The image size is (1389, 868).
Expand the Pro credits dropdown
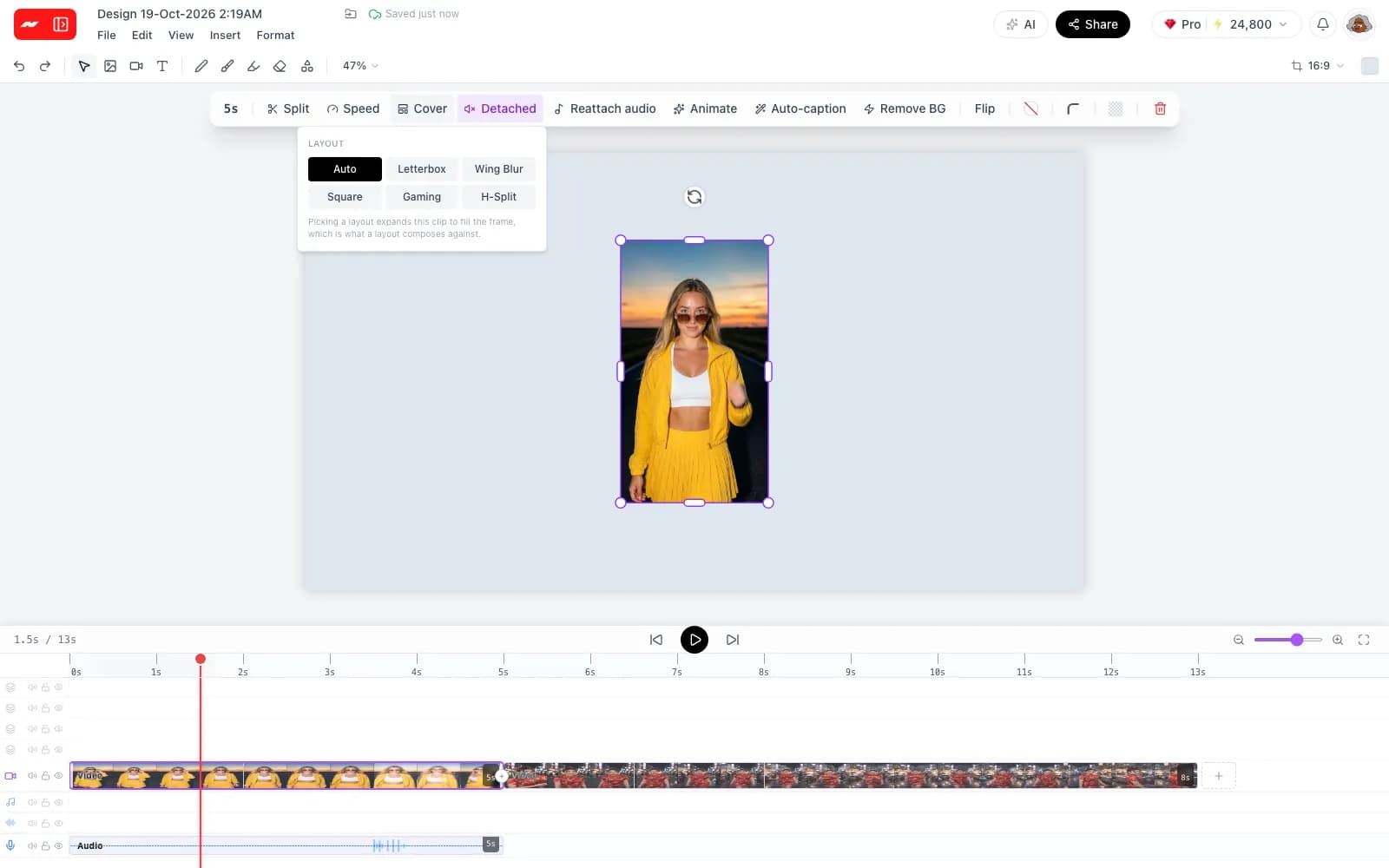click(x=1226, y=24)
